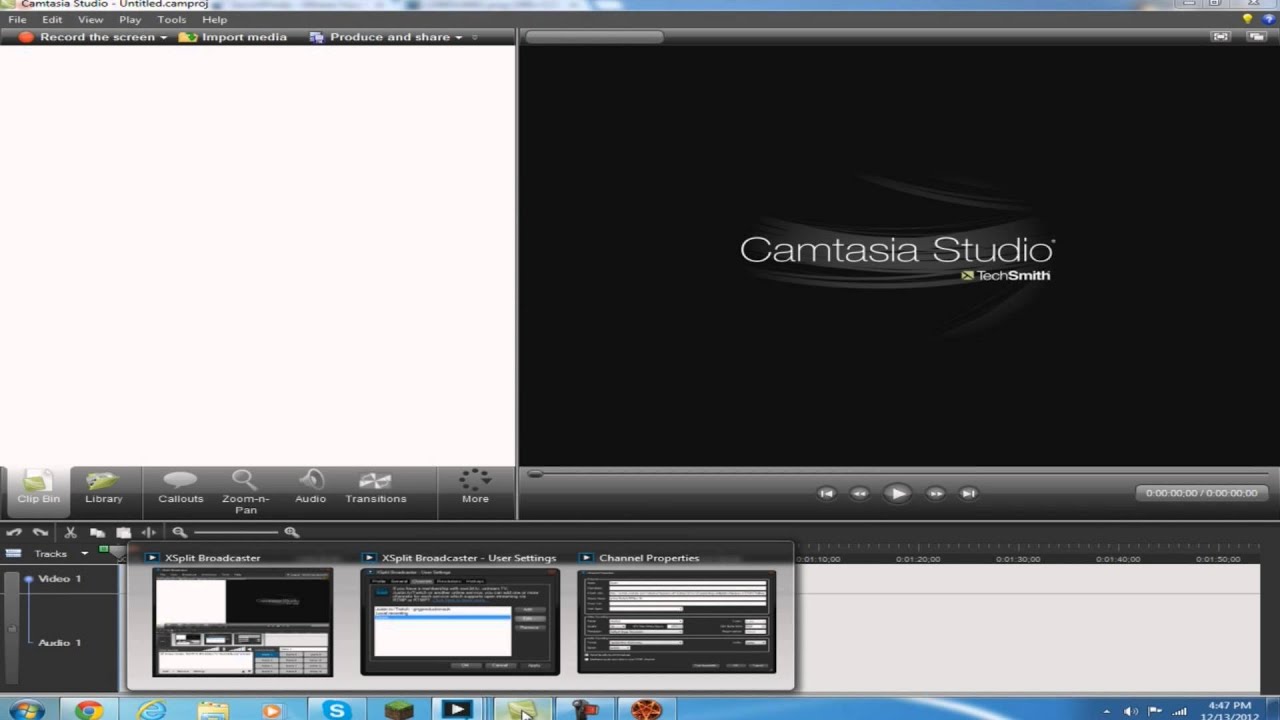The image size is (1280, 720).
Task: Jump to previous clip button
Action: pyautogui.click(x=826, y=493)
